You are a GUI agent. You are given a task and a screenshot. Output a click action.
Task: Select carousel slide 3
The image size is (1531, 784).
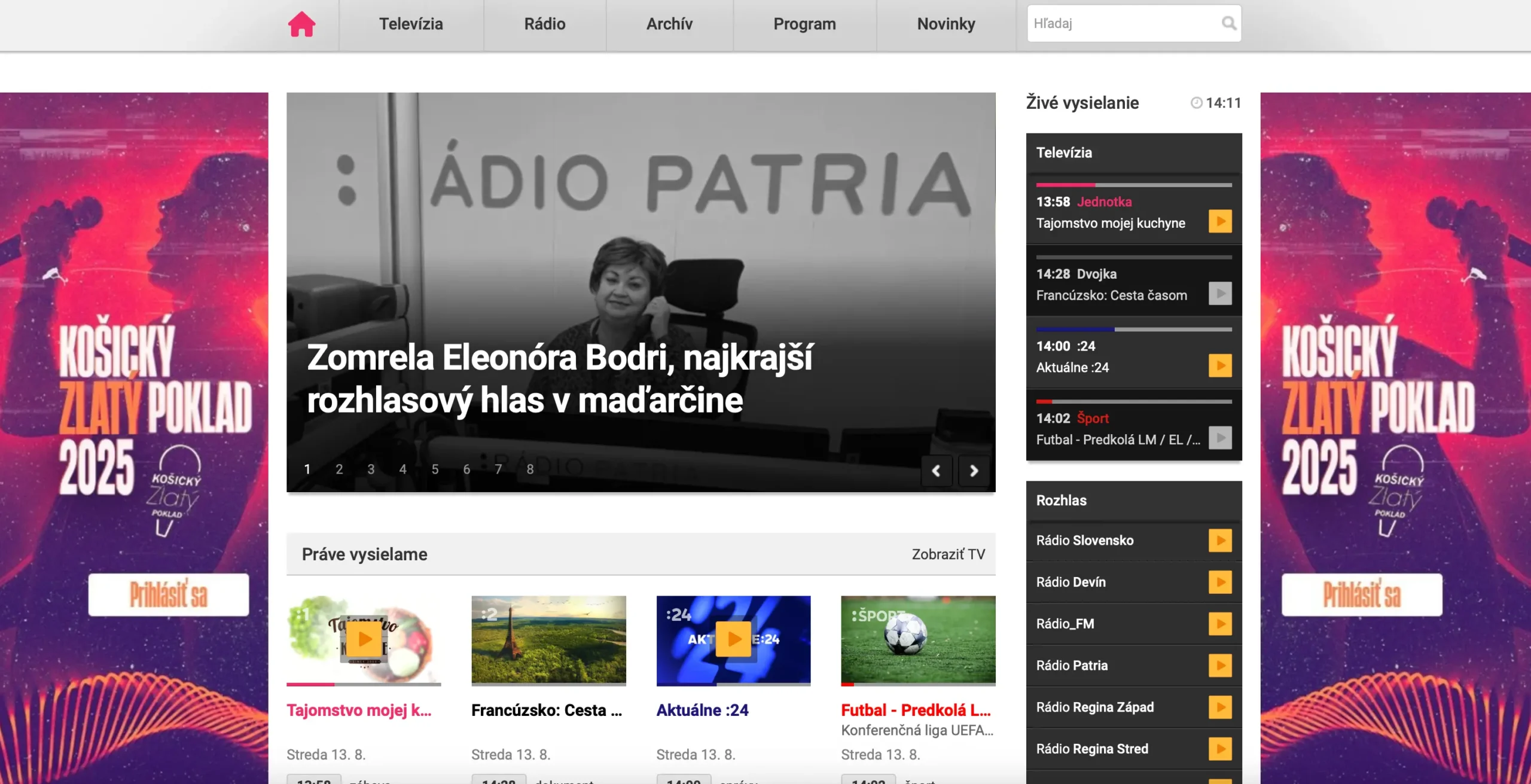coord(371,469)
